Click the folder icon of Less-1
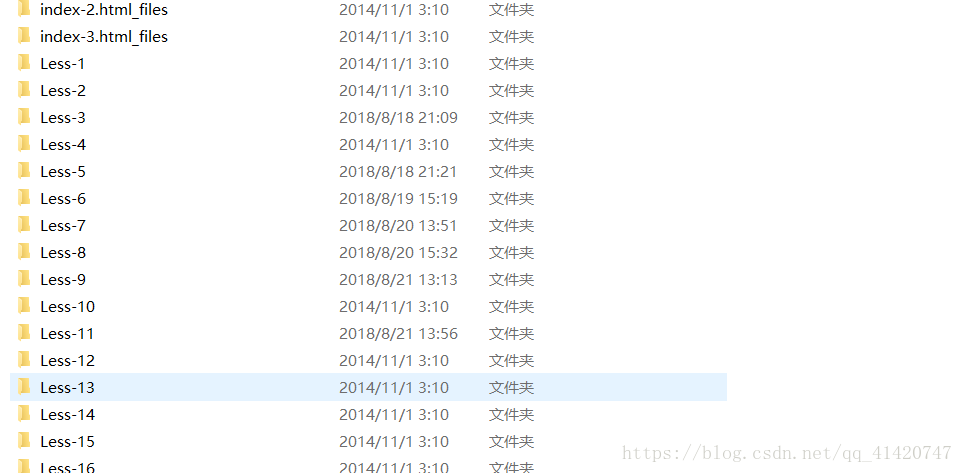 tap(24, 63)
